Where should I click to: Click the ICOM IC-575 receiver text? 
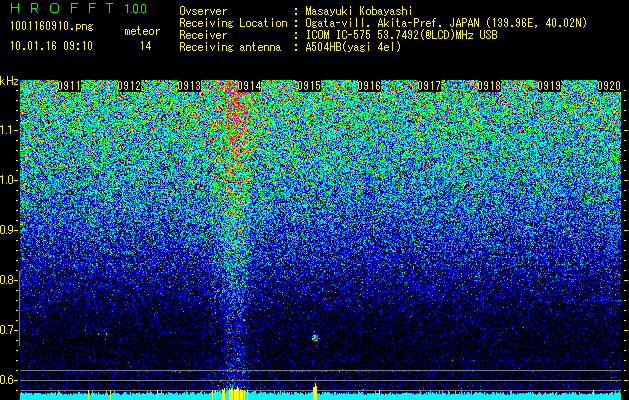401,35
